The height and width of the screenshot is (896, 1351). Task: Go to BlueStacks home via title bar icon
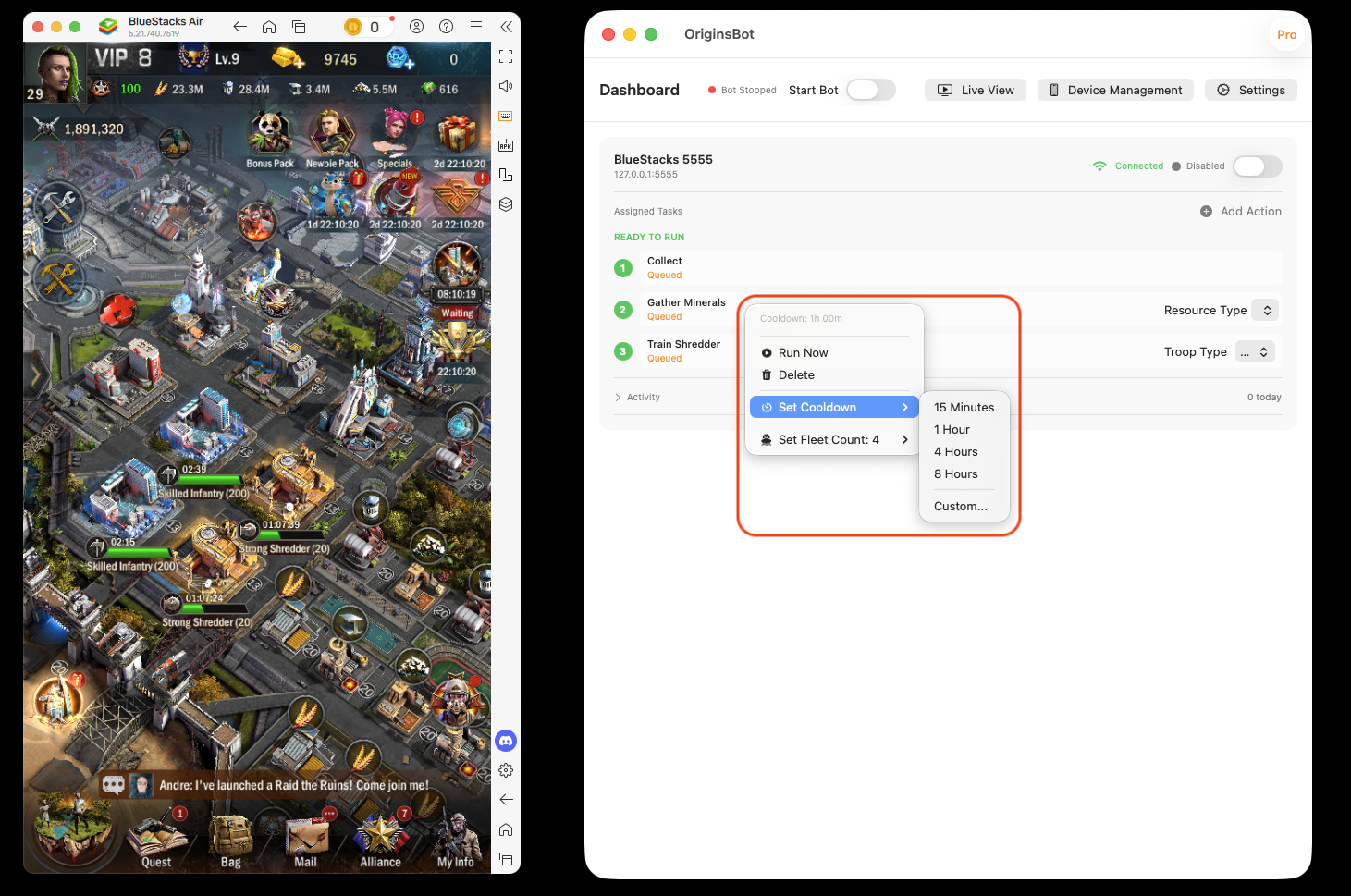[269, 27]
